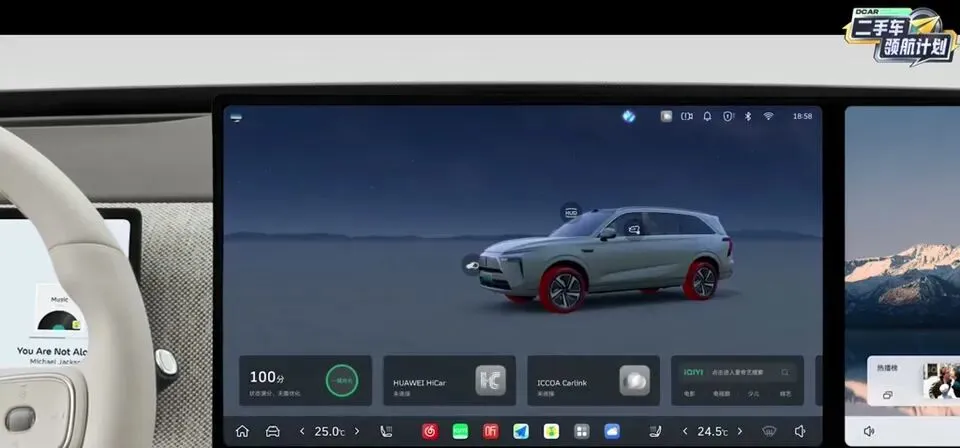Open the HUAWEI HiCar card
The height and width of the screenshot is (448, 960).
coord(449,381)
